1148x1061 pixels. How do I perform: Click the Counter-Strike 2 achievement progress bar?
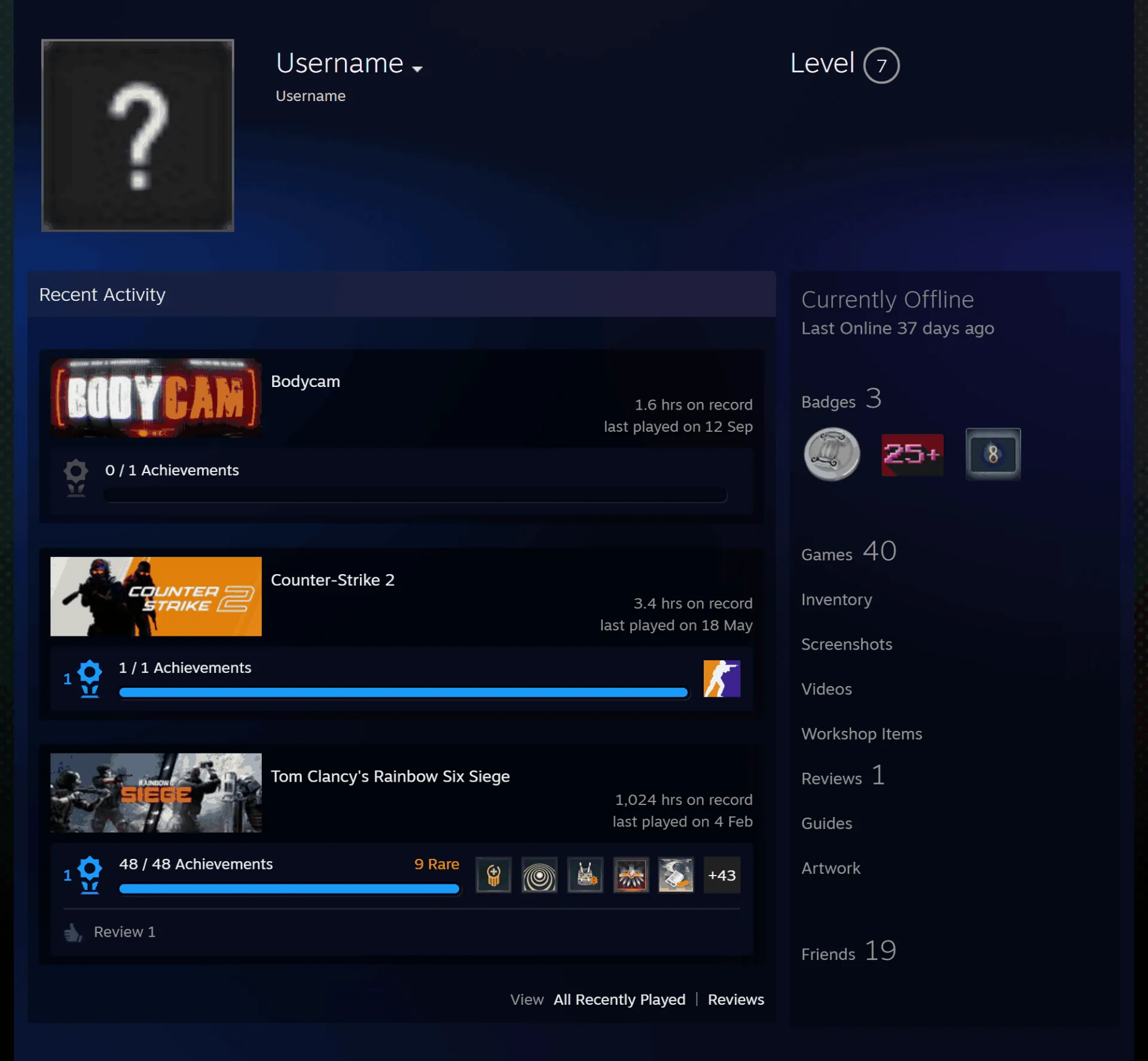click(404, 693)
